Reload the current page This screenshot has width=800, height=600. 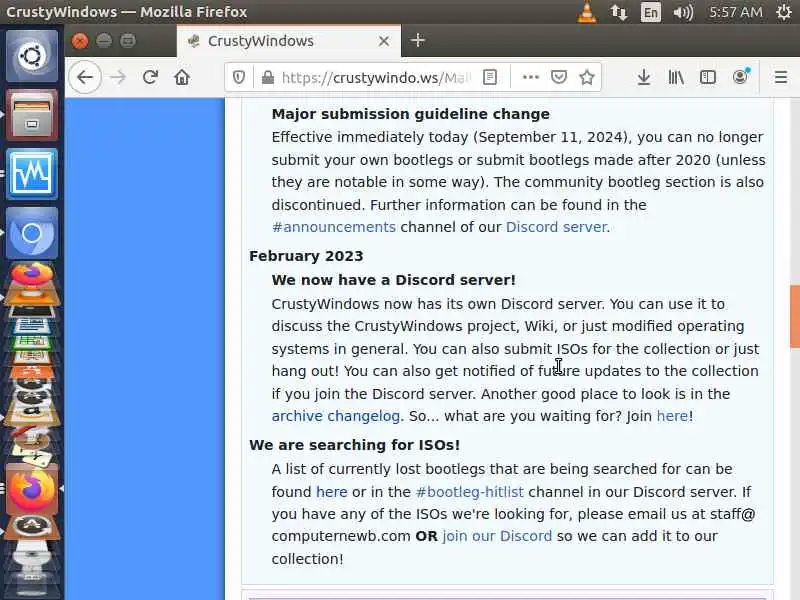[x=150, y=78]
